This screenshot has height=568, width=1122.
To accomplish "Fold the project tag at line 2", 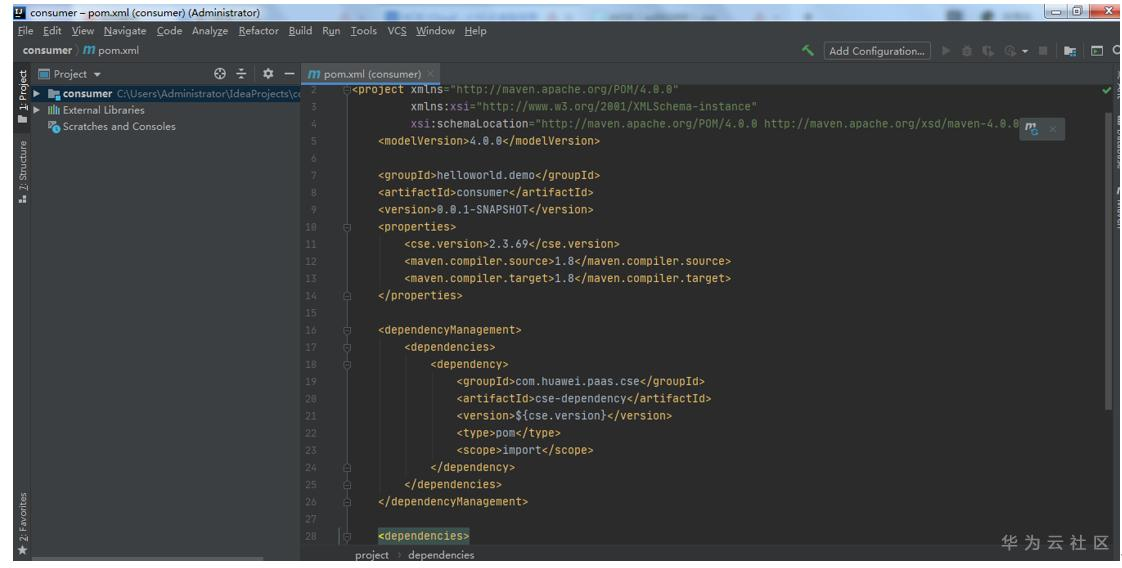I will pyautogui.click(x=347, y=89).
